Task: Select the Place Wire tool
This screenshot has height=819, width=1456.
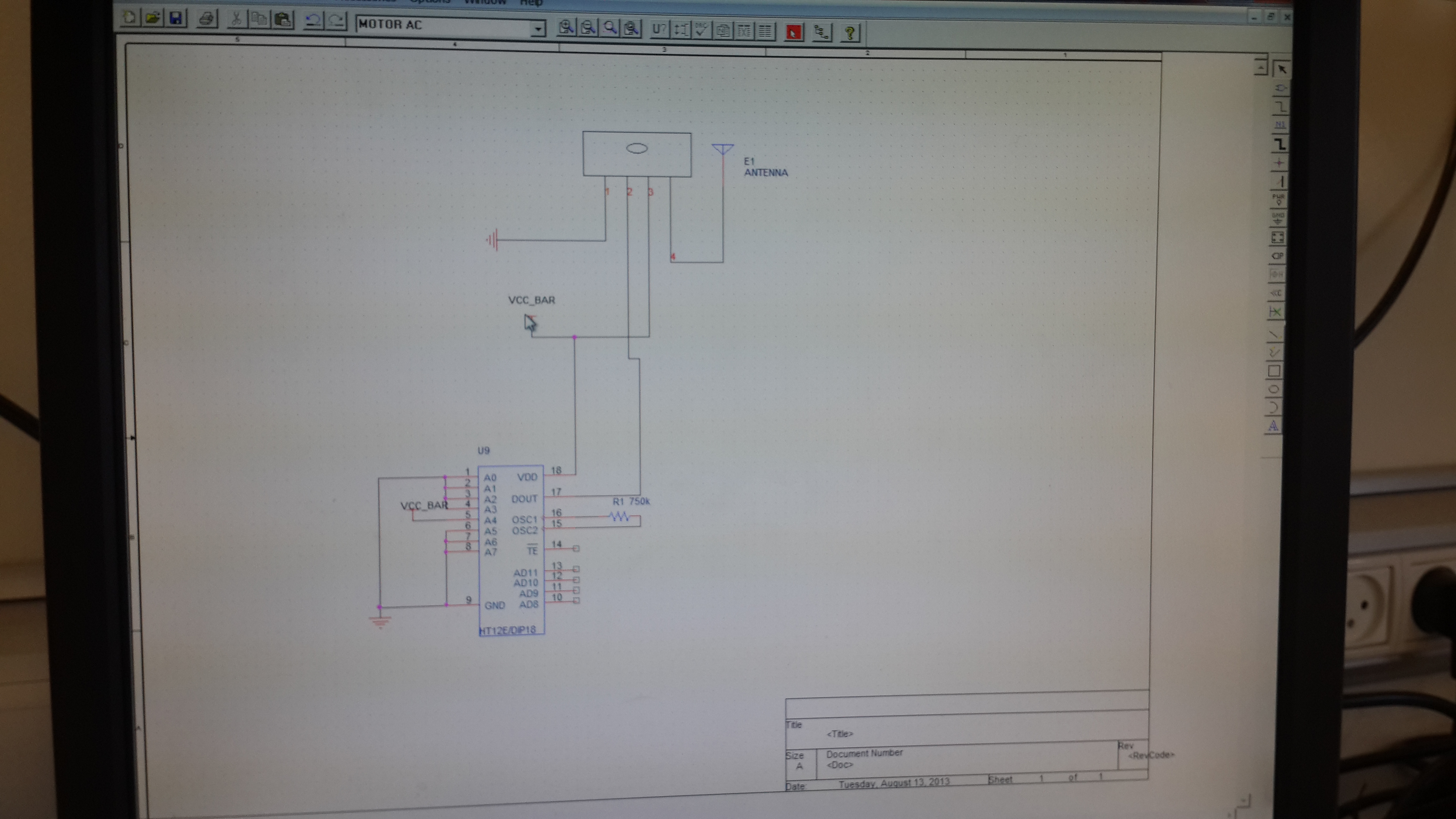Action: [x=1281, y=106]
